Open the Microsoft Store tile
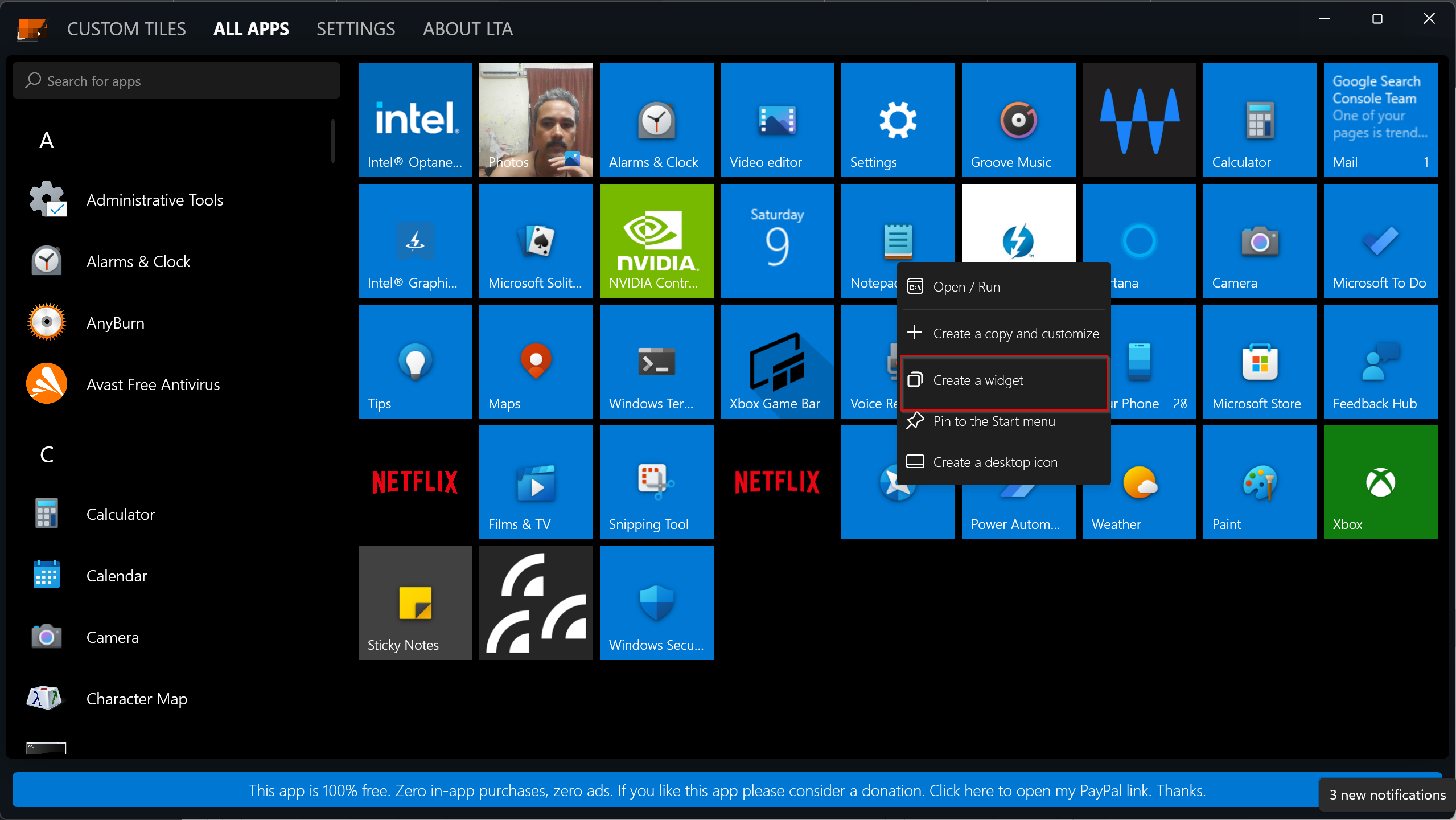The height and width of the screenshot is (820, 1456). click(1260, 362)
